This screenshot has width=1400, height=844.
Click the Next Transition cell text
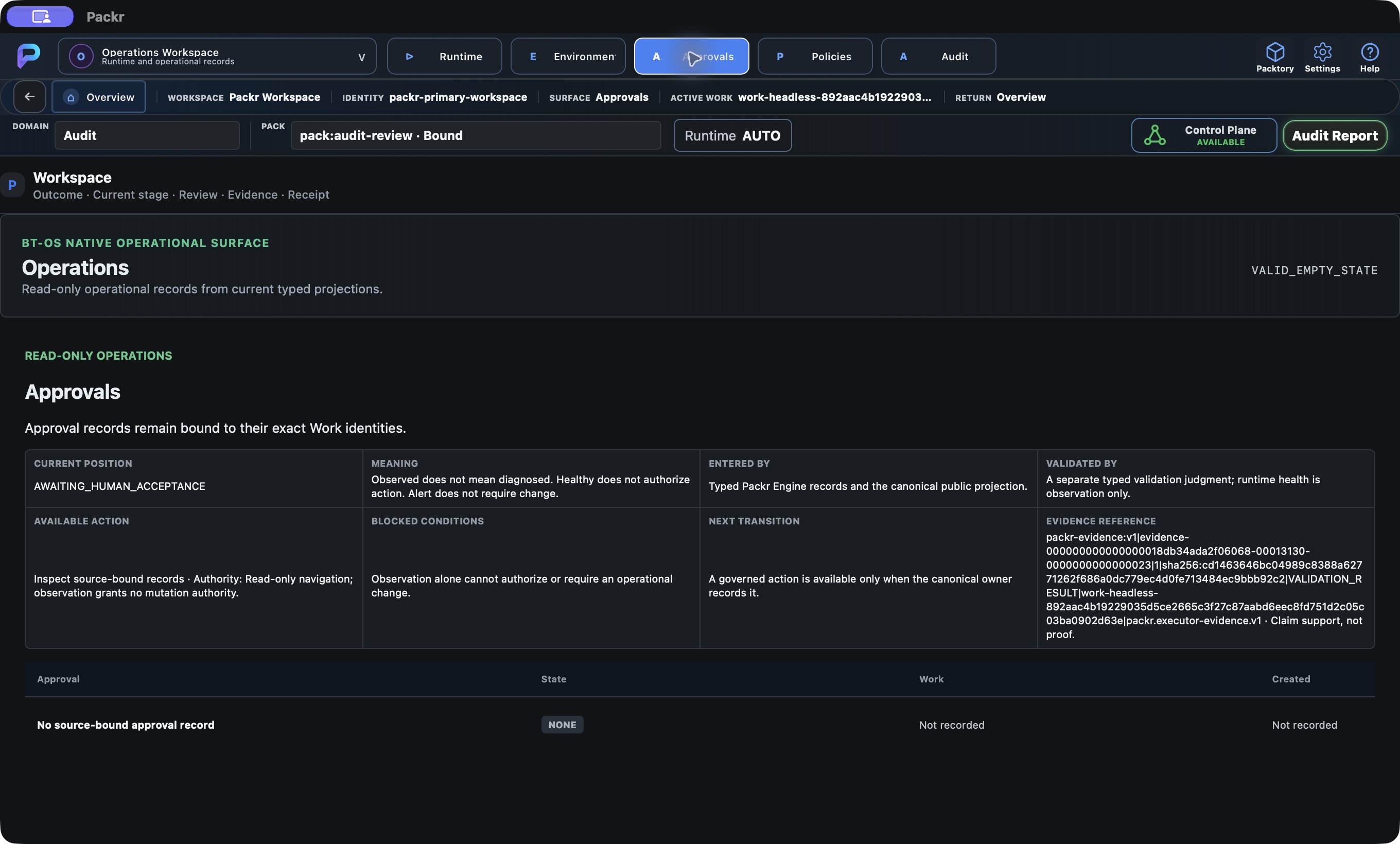click(x=860, y=586)
